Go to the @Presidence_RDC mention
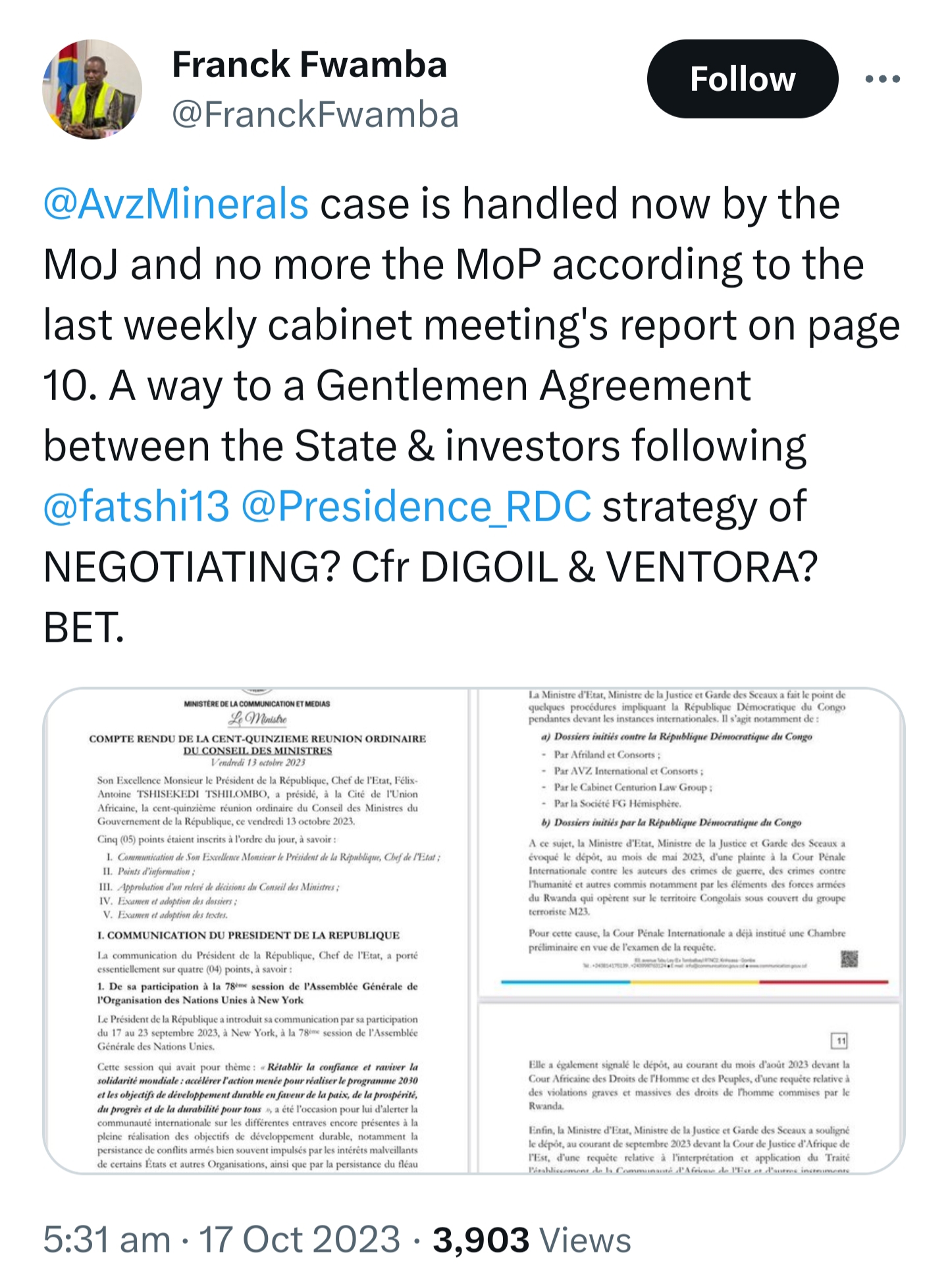Screen dimensions: 948x1288 pyautogui.click(x=416, y=506)
